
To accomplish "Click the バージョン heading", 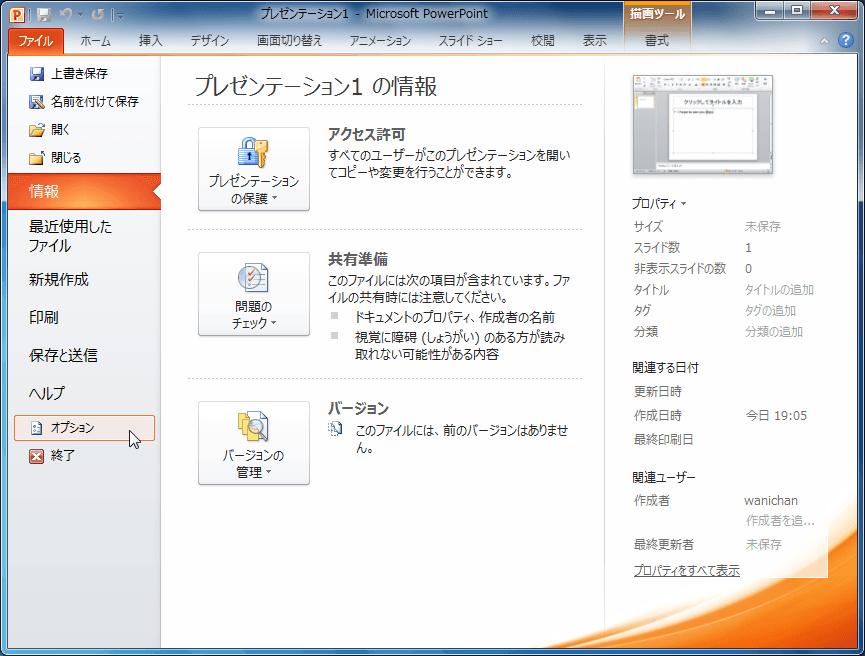I will click(x=359, y=408).
